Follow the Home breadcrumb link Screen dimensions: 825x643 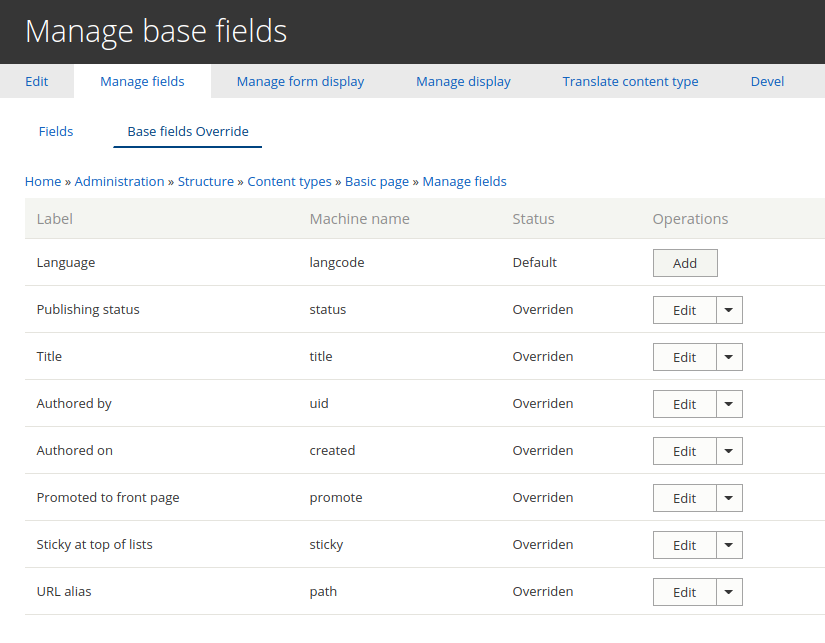click(43, 182)
